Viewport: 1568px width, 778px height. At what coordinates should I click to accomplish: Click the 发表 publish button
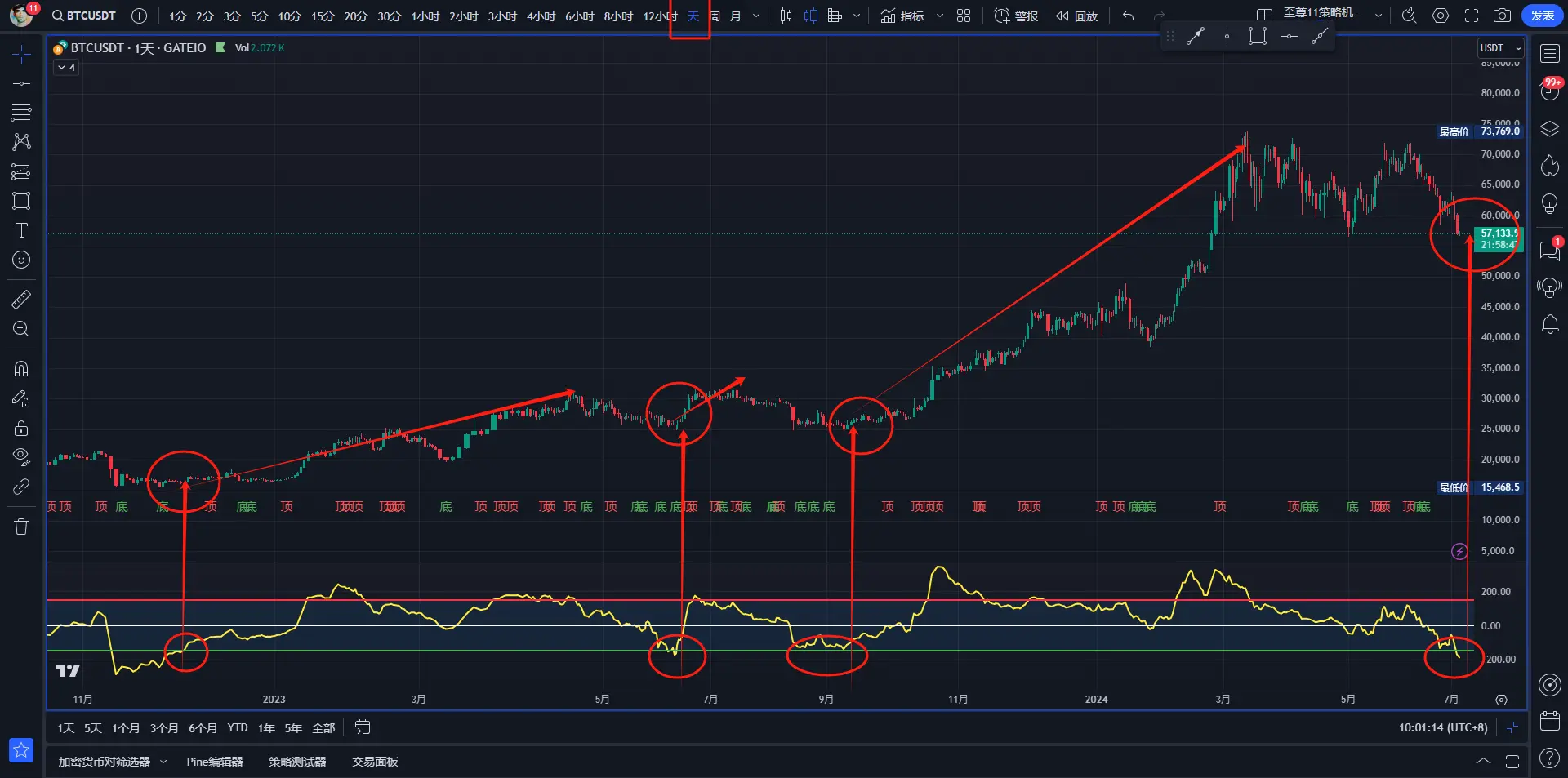point(1543,16)
